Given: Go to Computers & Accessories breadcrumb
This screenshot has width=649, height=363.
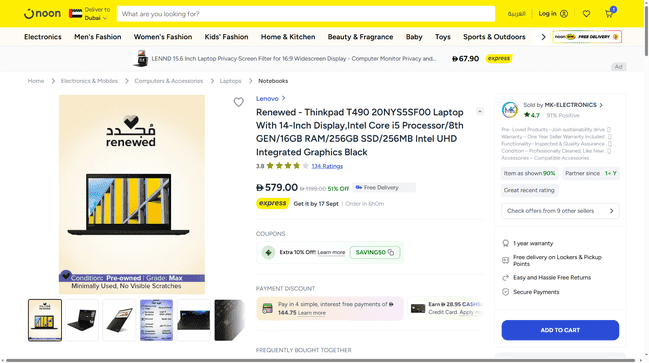Looking at the screenshot, I should 169,81.
